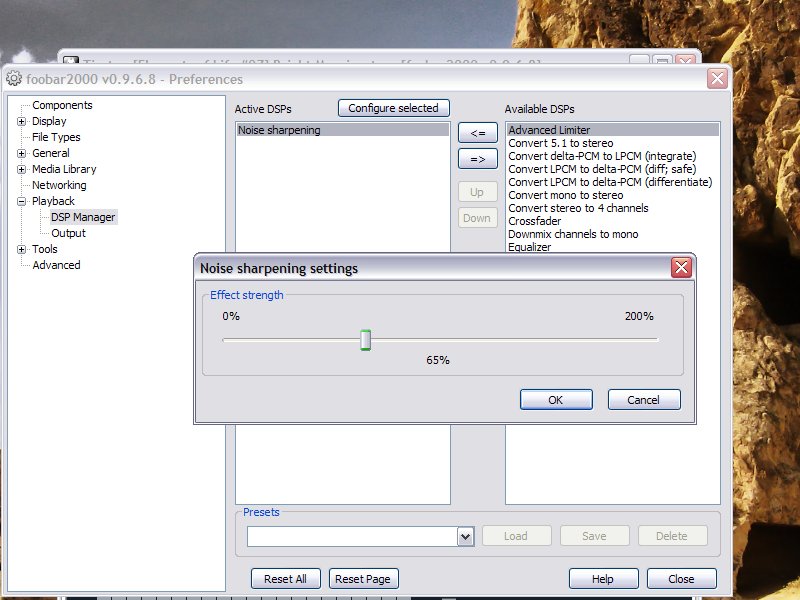Select File Types in the preferences tree

pos(56,137)
